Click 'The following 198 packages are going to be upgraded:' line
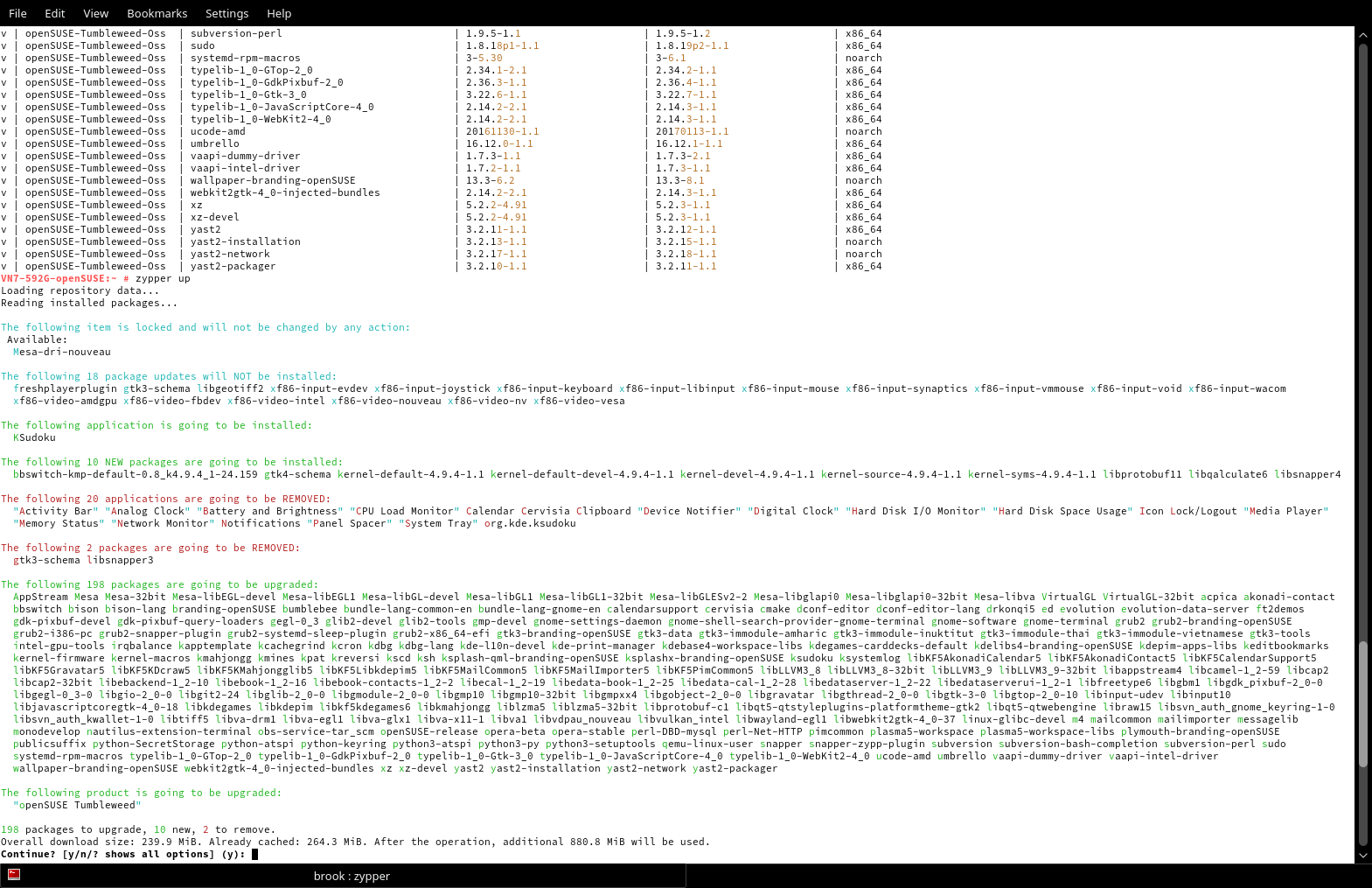1372x888 pixels. (x=160, y=584)
